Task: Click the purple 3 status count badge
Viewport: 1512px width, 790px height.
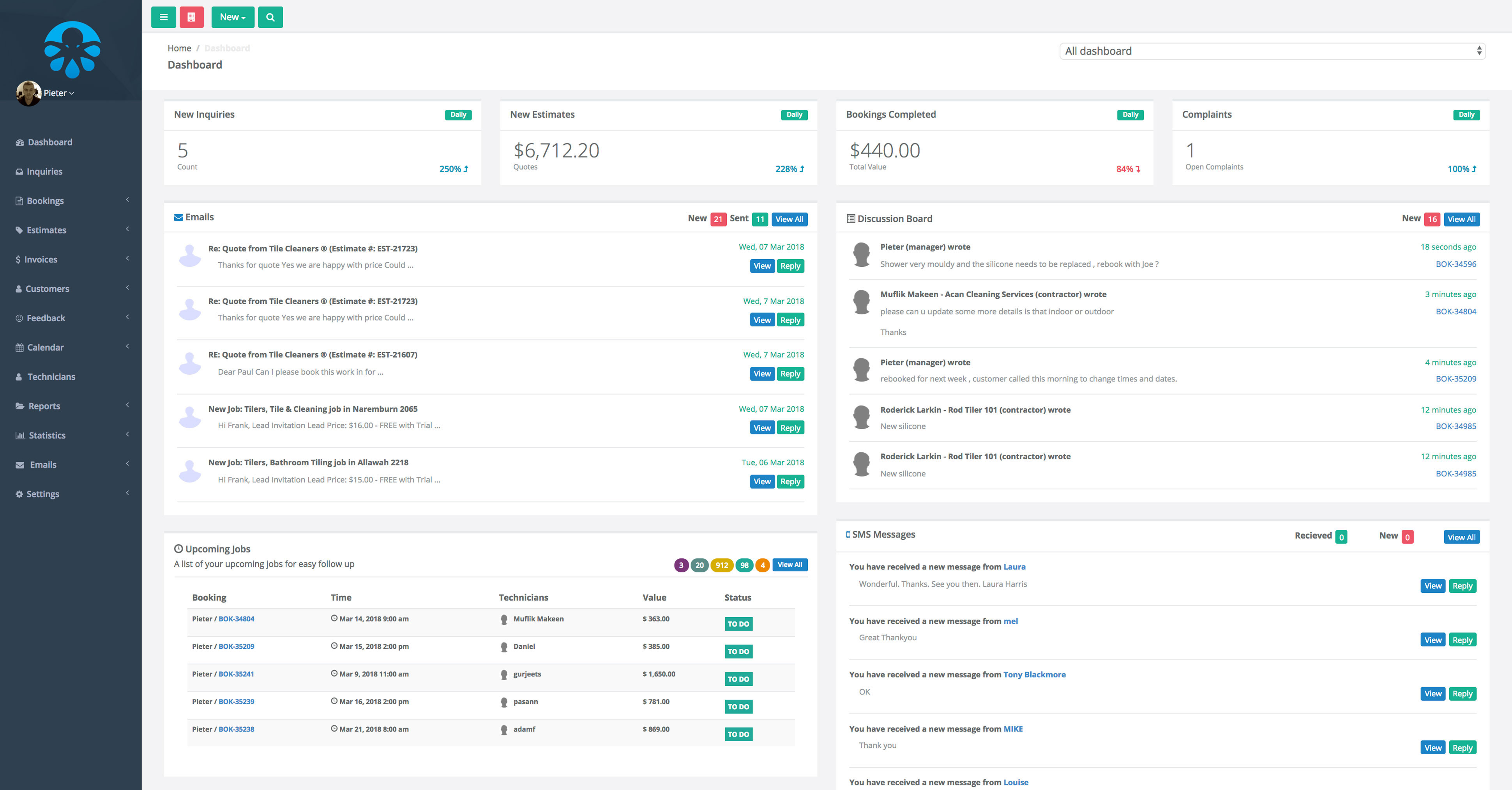Action: (681, 565)
